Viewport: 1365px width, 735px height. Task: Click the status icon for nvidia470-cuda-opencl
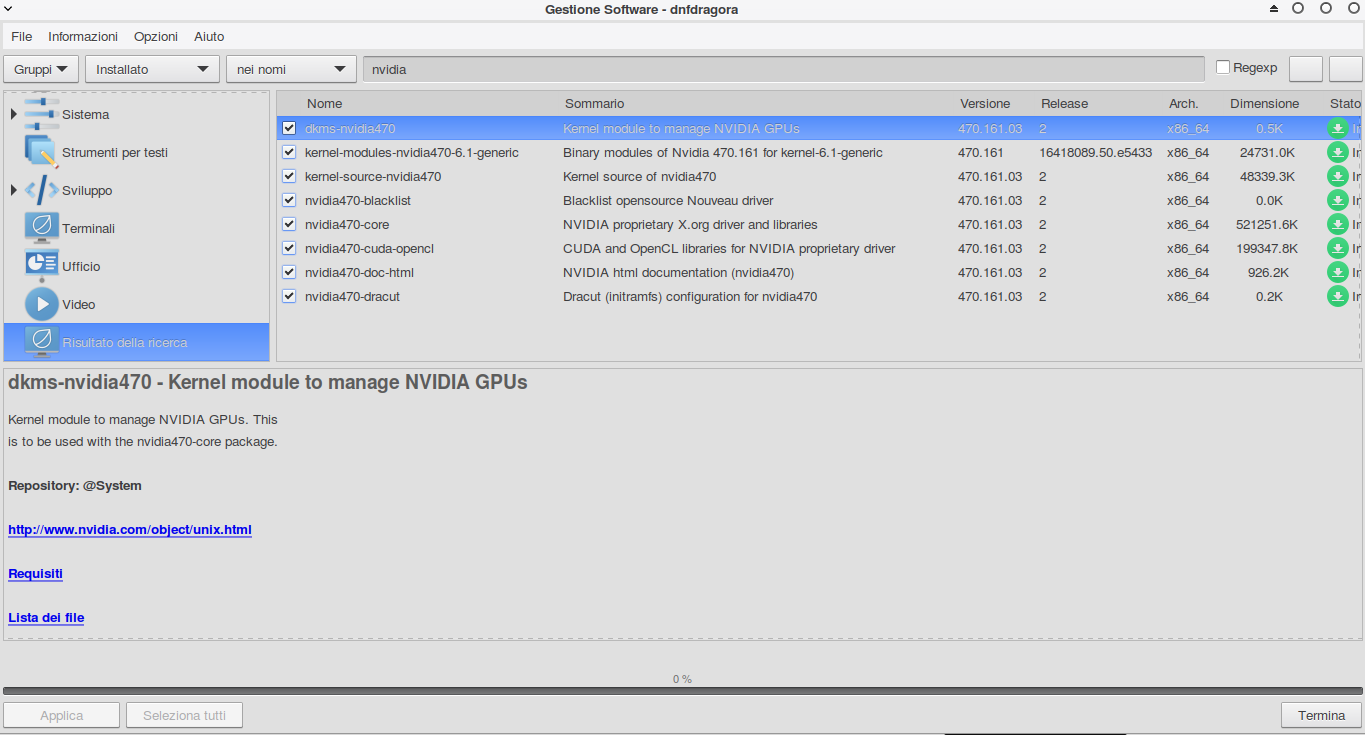(x=1337, y=248)
